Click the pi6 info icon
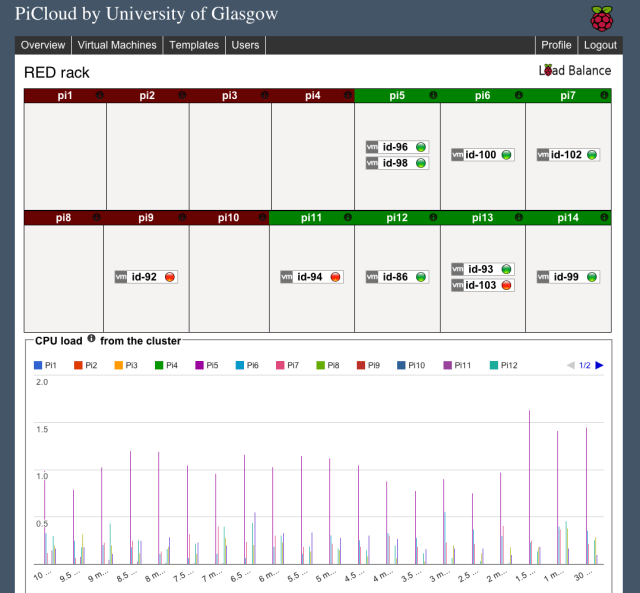 click(x=518, y=95)
